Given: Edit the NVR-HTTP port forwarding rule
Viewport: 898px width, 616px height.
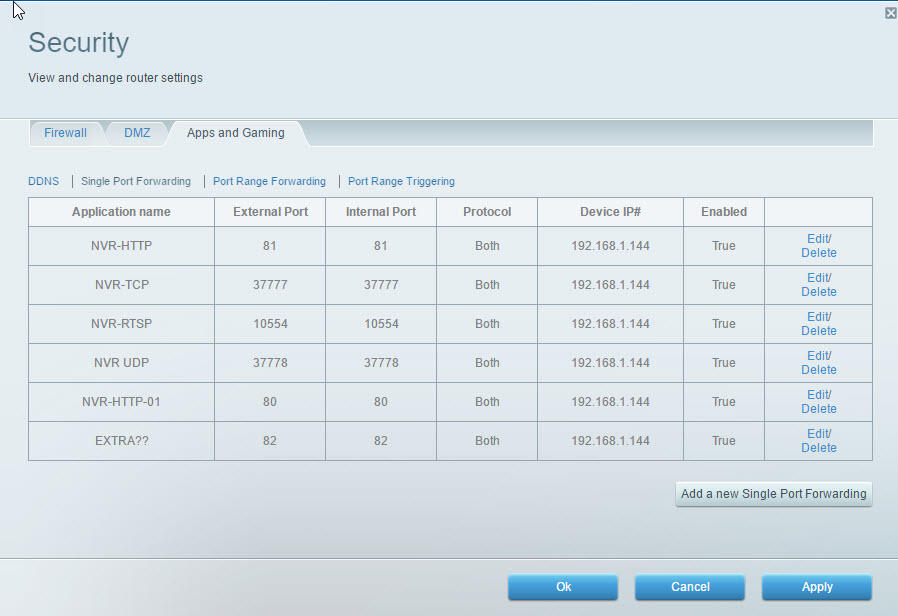Looking at the screenshot, I should (818, 239).
